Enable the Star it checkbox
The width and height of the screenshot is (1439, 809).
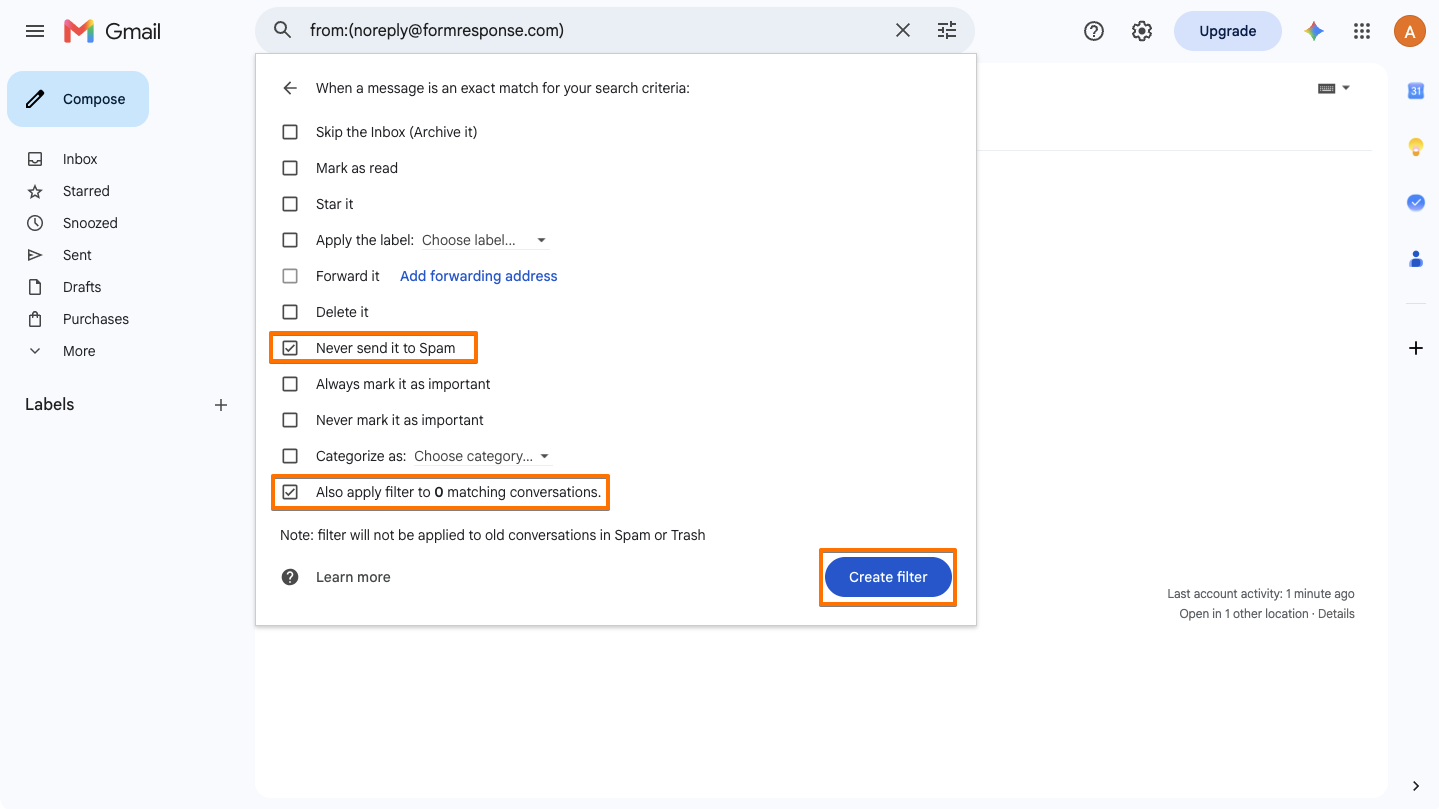(290, 204)
